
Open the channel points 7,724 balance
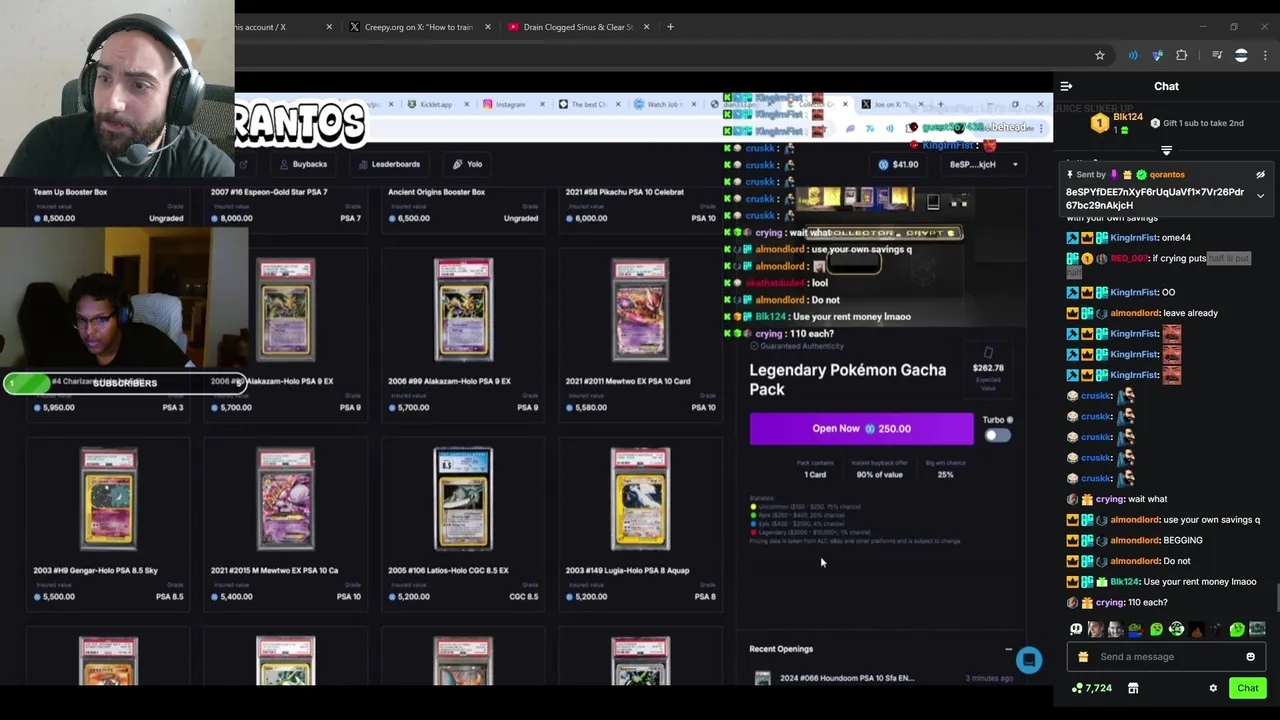click(1091, 688)
